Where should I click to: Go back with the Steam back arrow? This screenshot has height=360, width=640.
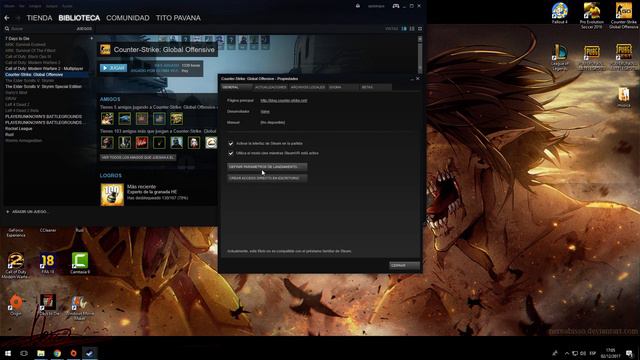click(7, 18)
